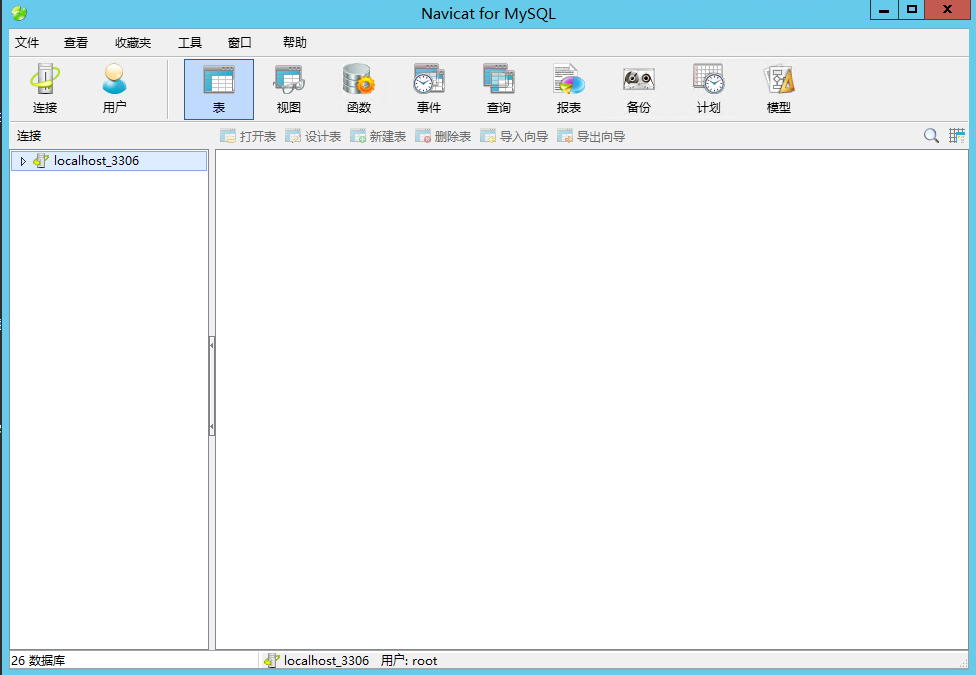Open the 查询 (Query) tool
The width and height of the screenshot is (976, 675).
click(x=498, y=88)
